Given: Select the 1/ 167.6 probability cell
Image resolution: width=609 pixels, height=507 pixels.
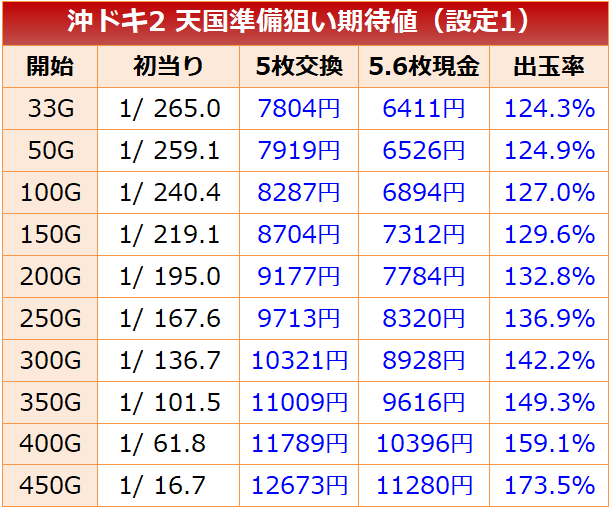Looking at the screenshot, I should (x=169, y=318).
